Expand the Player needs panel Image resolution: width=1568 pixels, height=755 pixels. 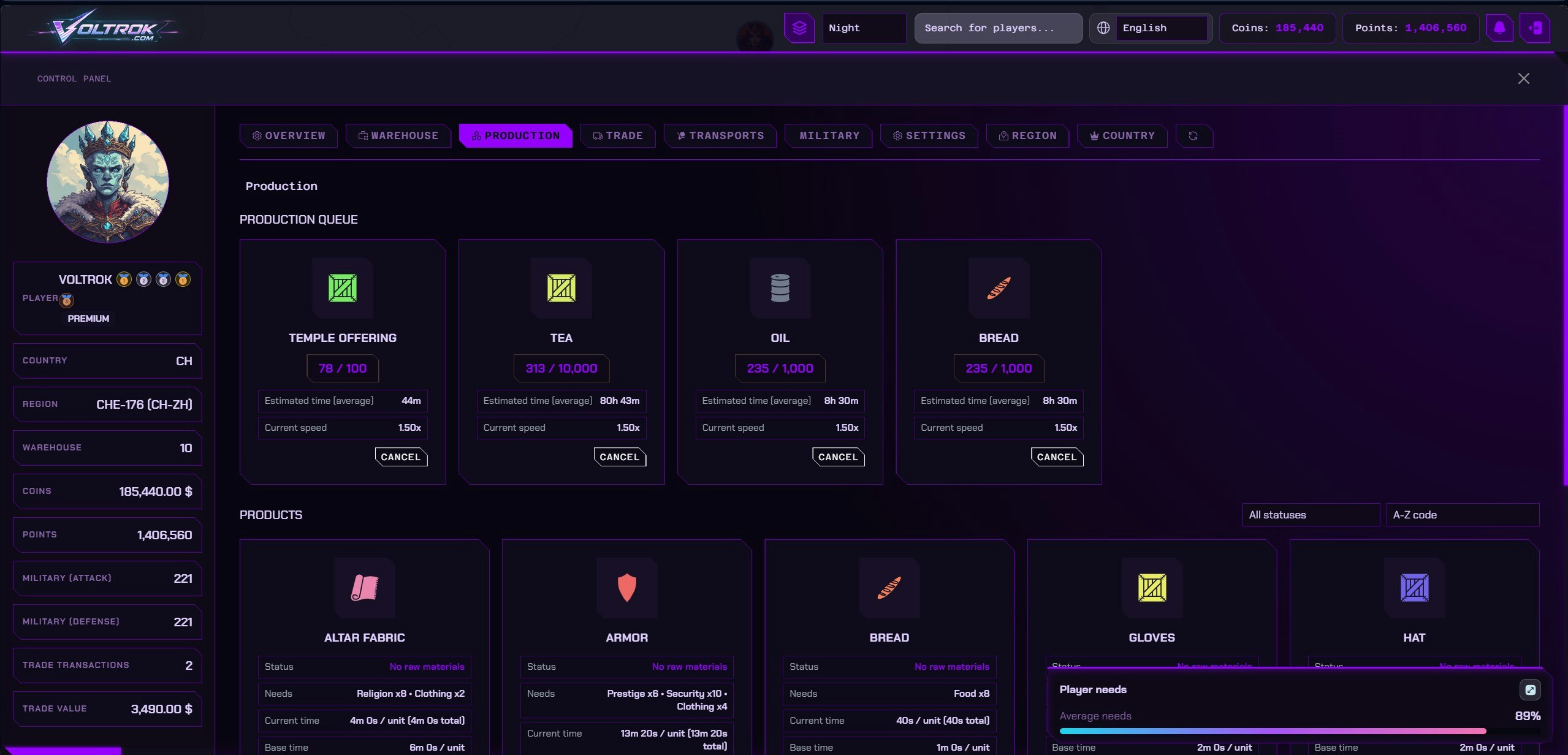pos(1530,690)
